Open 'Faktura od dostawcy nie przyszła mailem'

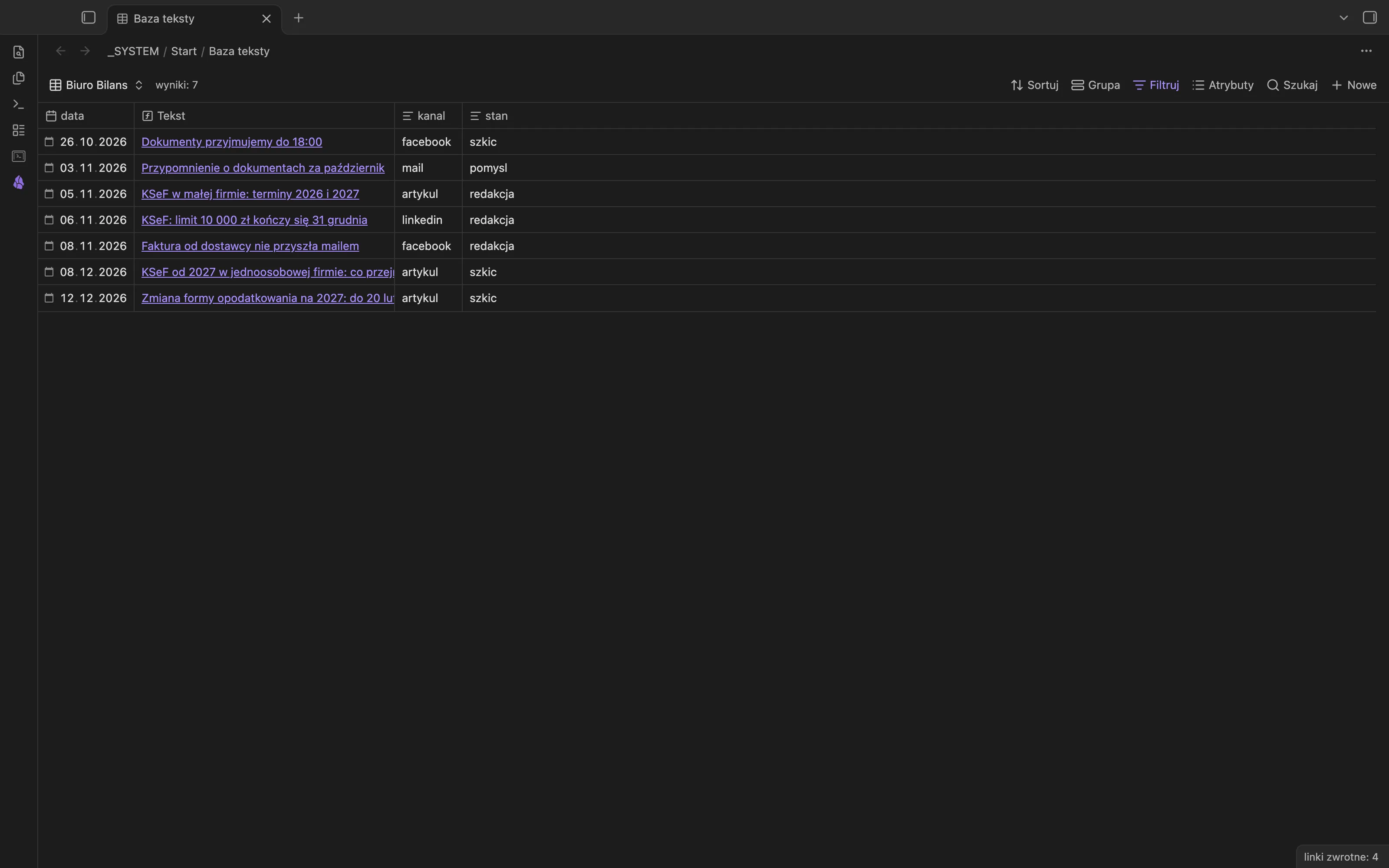pyautogui.click(x=250, y=246)
